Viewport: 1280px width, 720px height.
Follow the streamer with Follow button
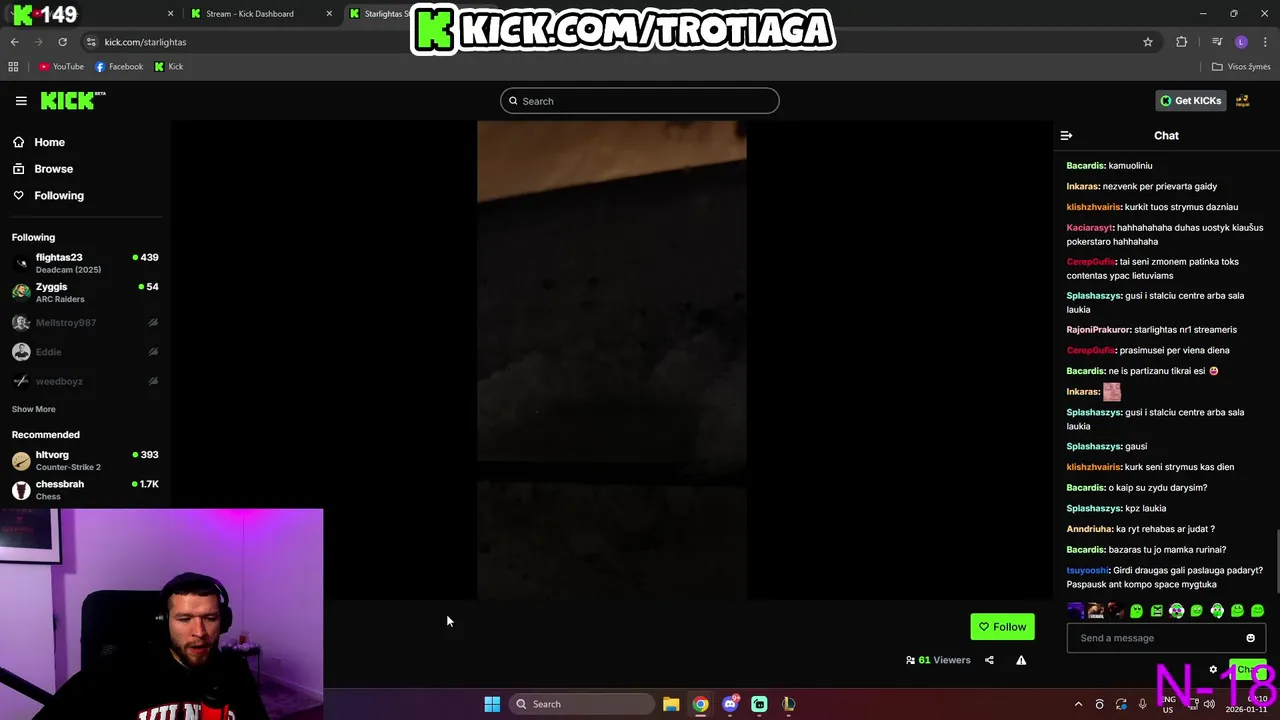(x=1002, y=627)
